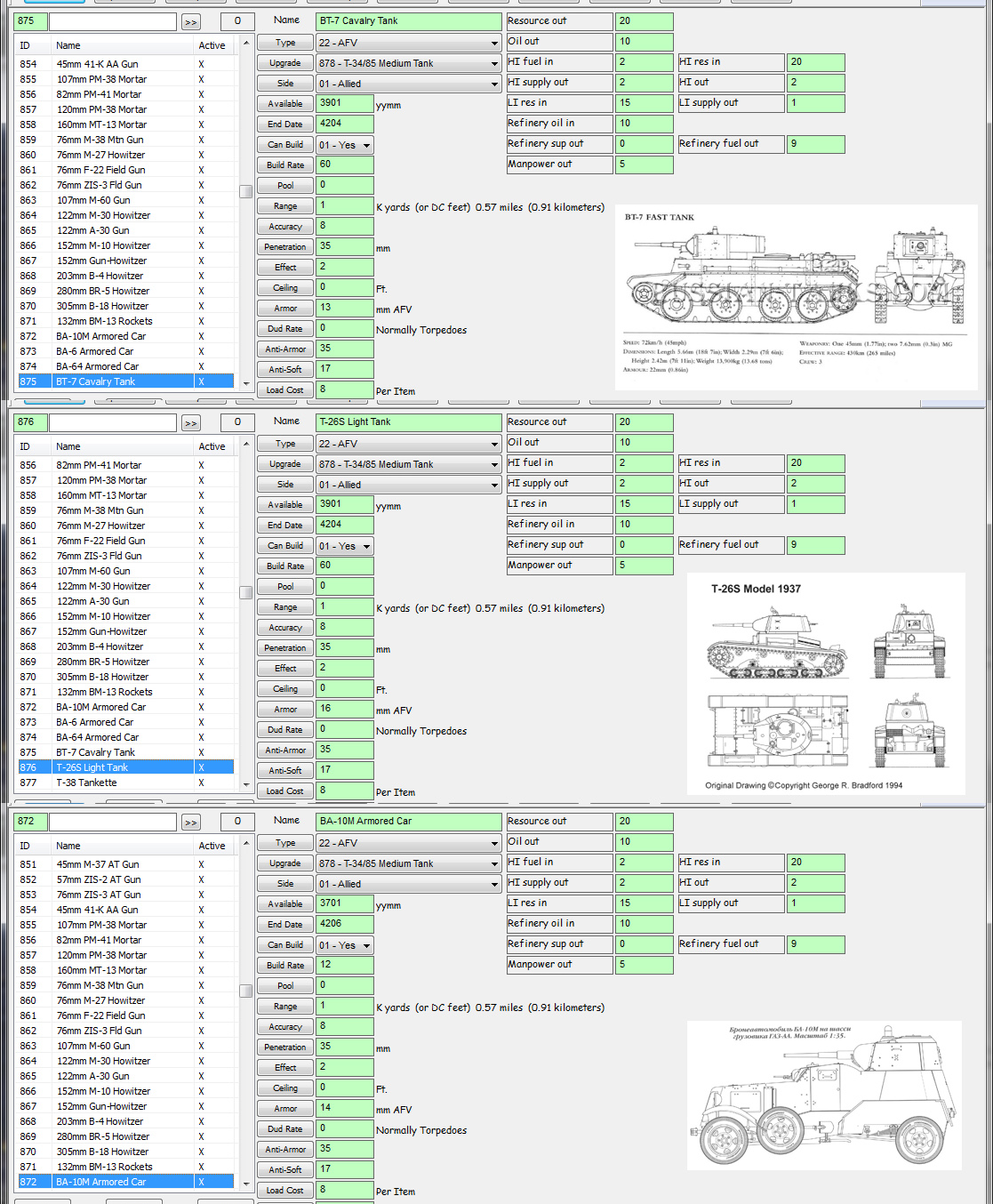Select the BA-10M armored car illustration
The image size is (993, 1204).
coord(823,1096)
